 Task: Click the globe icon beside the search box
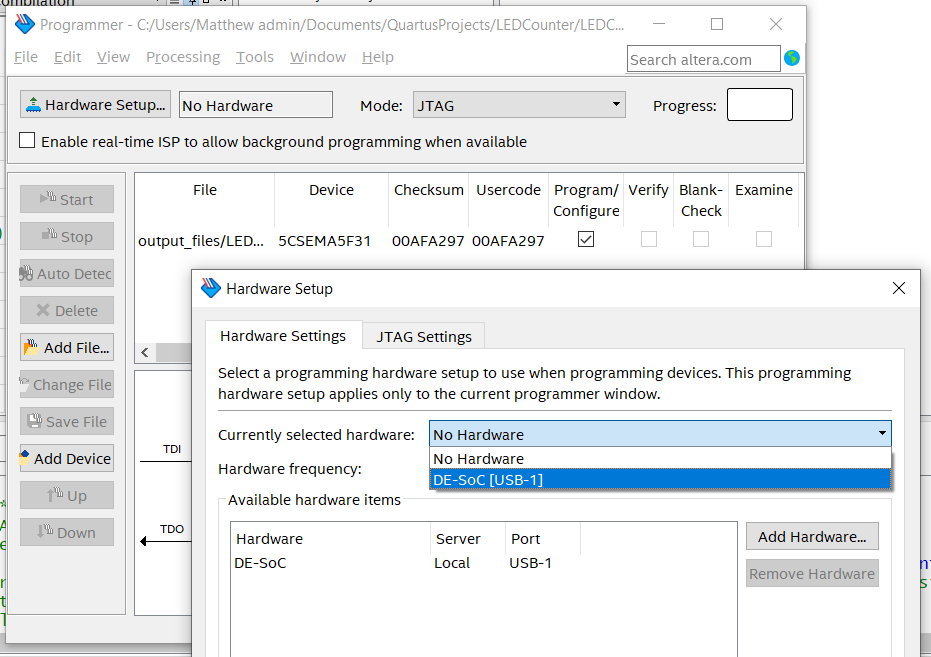pos(791,58)
